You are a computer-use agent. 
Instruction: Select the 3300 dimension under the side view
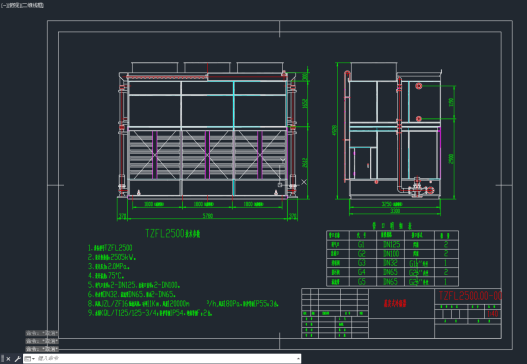(395, 211)
